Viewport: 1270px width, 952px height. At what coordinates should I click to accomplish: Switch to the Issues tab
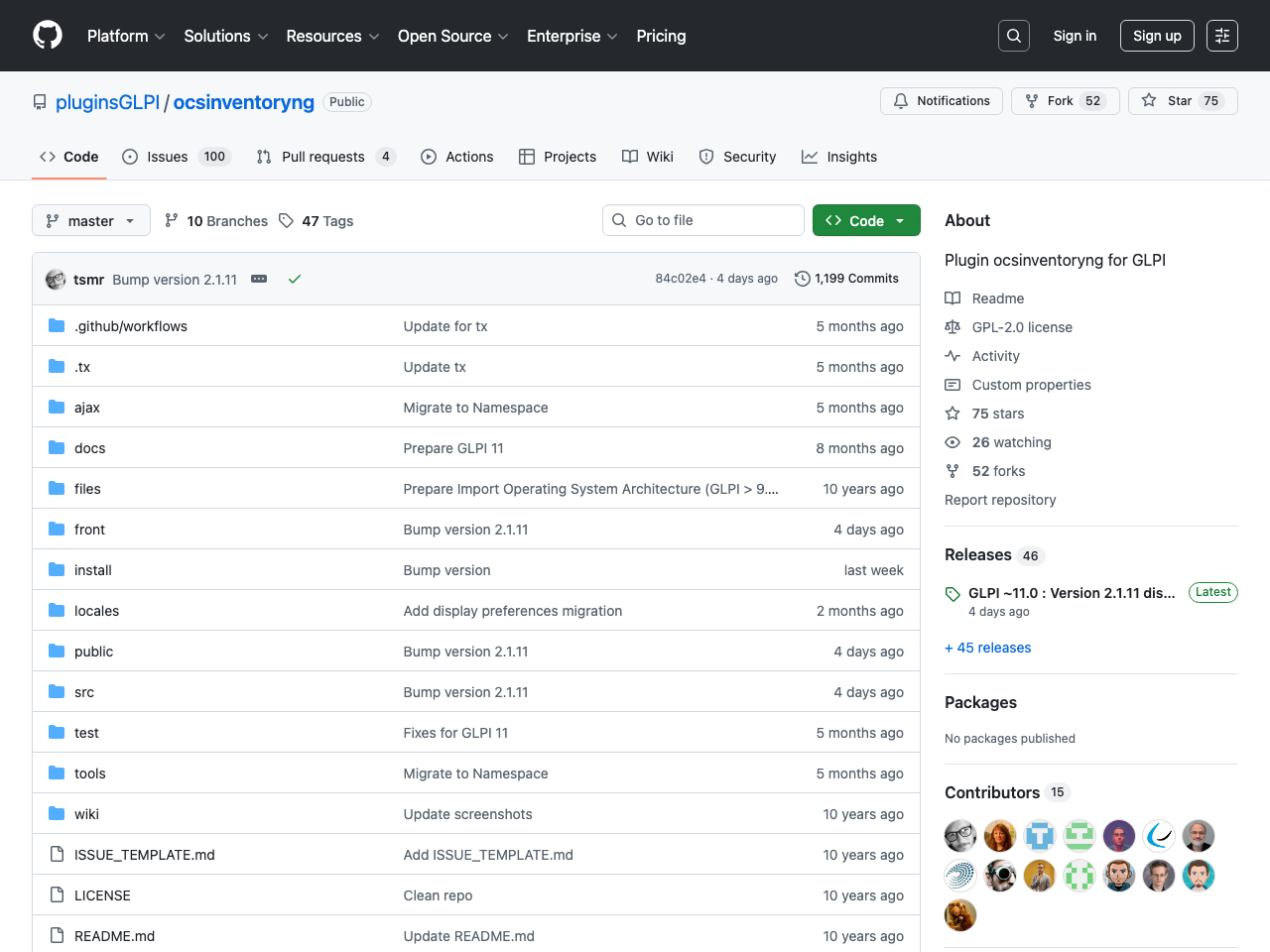(x=167, y=157)
